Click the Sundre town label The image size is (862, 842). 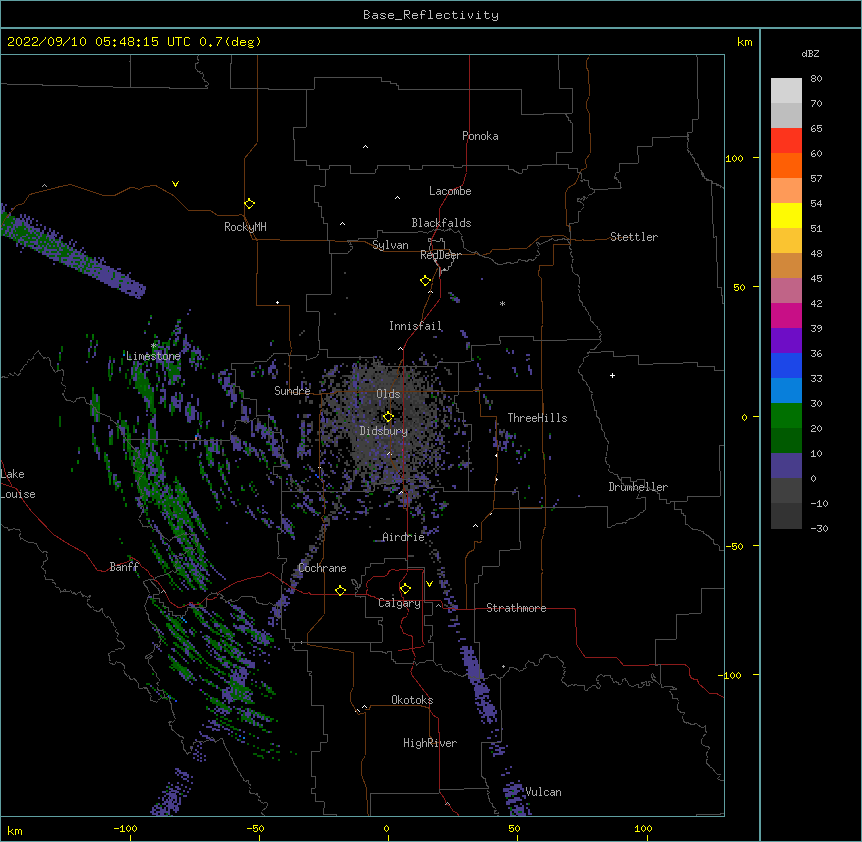(x=292, y=391)
